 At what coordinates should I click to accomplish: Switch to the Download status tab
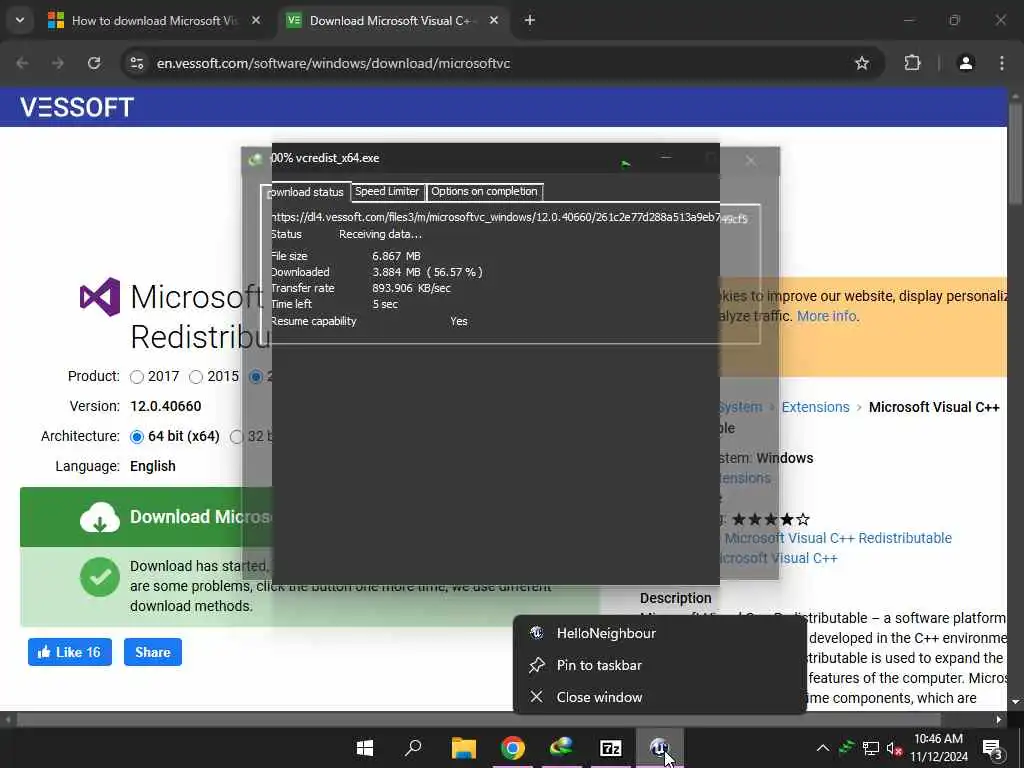(x=306, y=192)
